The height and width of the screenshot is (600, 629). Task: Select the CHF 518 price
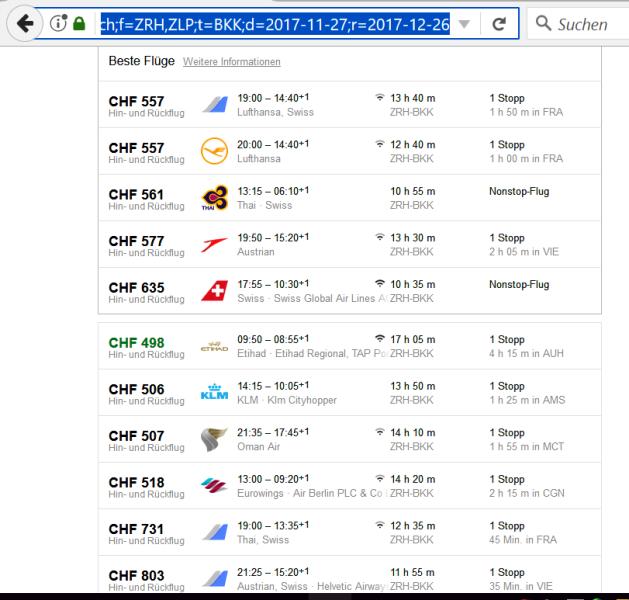click(136, 482)
